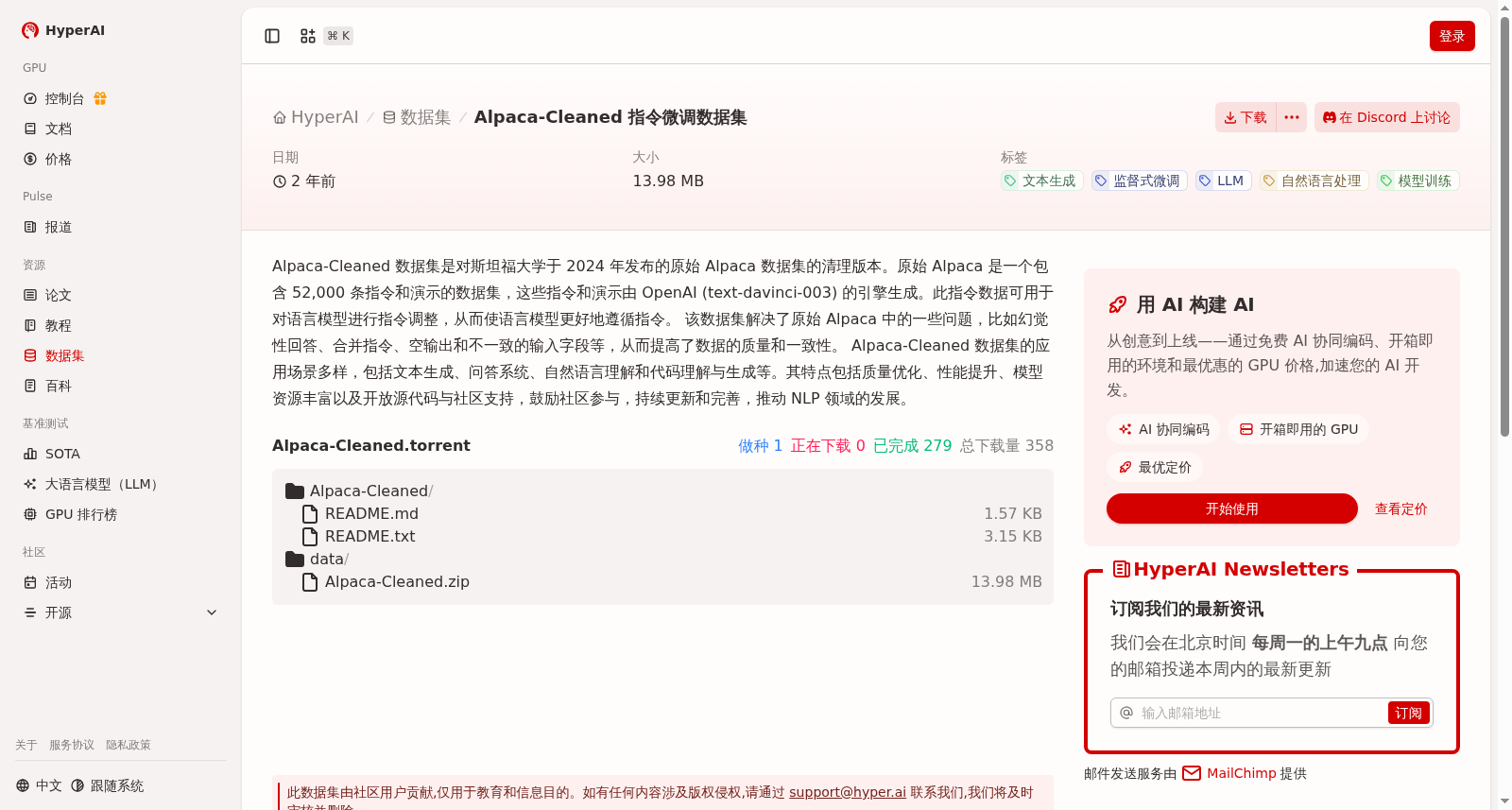Open the 中文 language selector
The width and height of the screenshot is (1512, 810).
(39, 785)
